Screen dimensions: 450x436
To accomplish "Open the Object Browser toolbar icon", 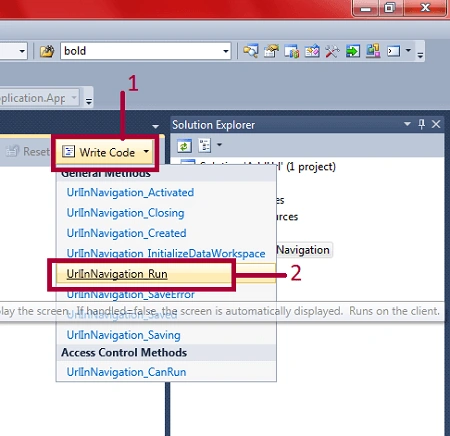I will click(x=292, y=51).
